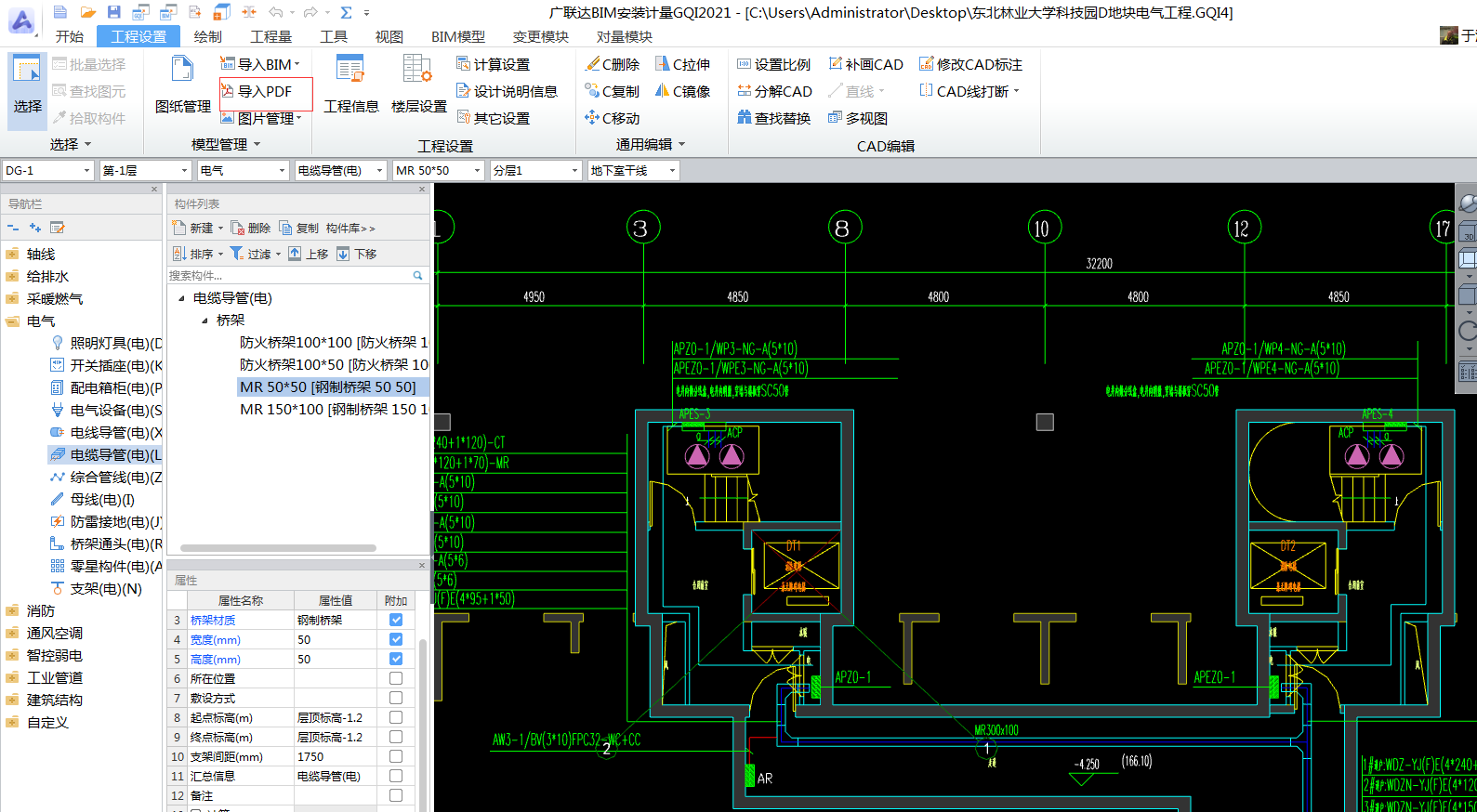This screenshot has width=1477, height=812.
Task: Uncheck 桥架材质 attach checkbox
Action: pos(396,620)
